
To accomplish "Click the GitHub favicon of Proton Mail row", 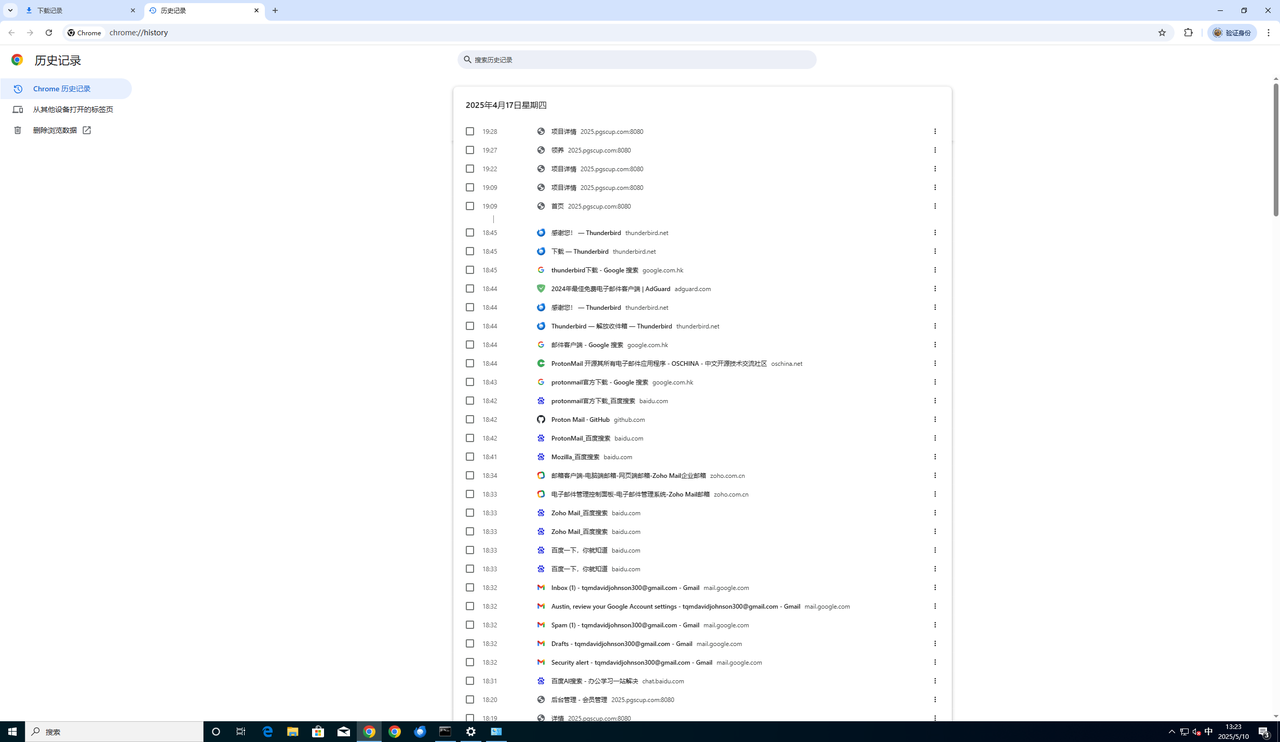I will click(x=541, y=420).
